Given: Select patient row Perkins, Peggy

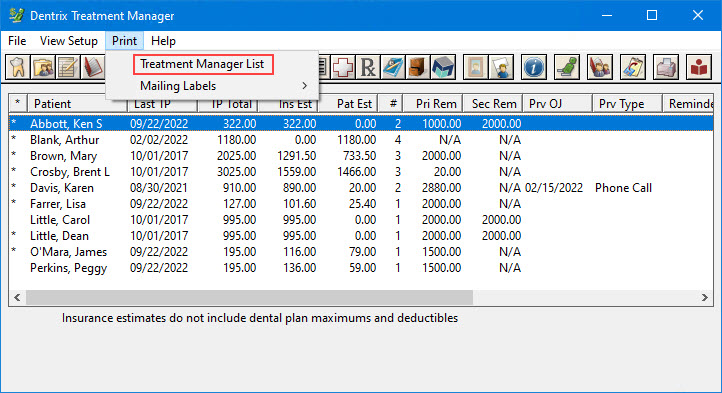Looking at the screenshot, I should point(361,268).
